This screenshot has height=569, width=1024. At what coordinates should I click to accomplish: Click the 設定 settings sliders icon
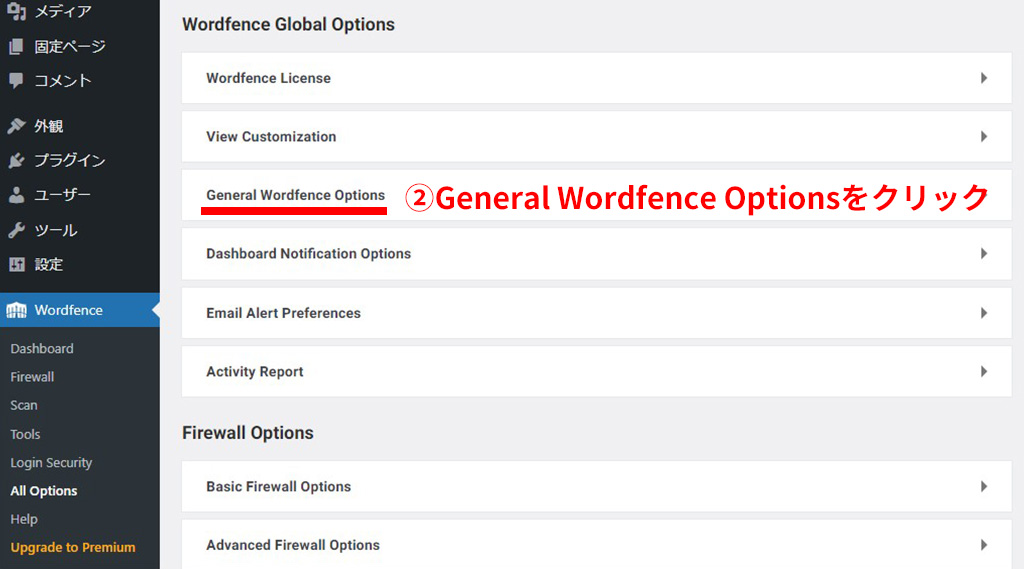point(16,265)
